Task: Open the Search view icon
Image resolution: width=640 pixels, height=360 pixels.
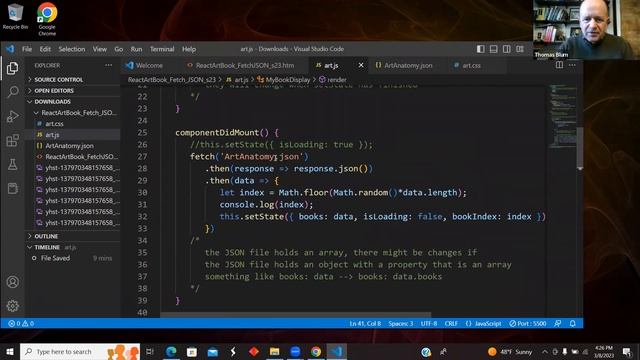Action: pos(12,92)
